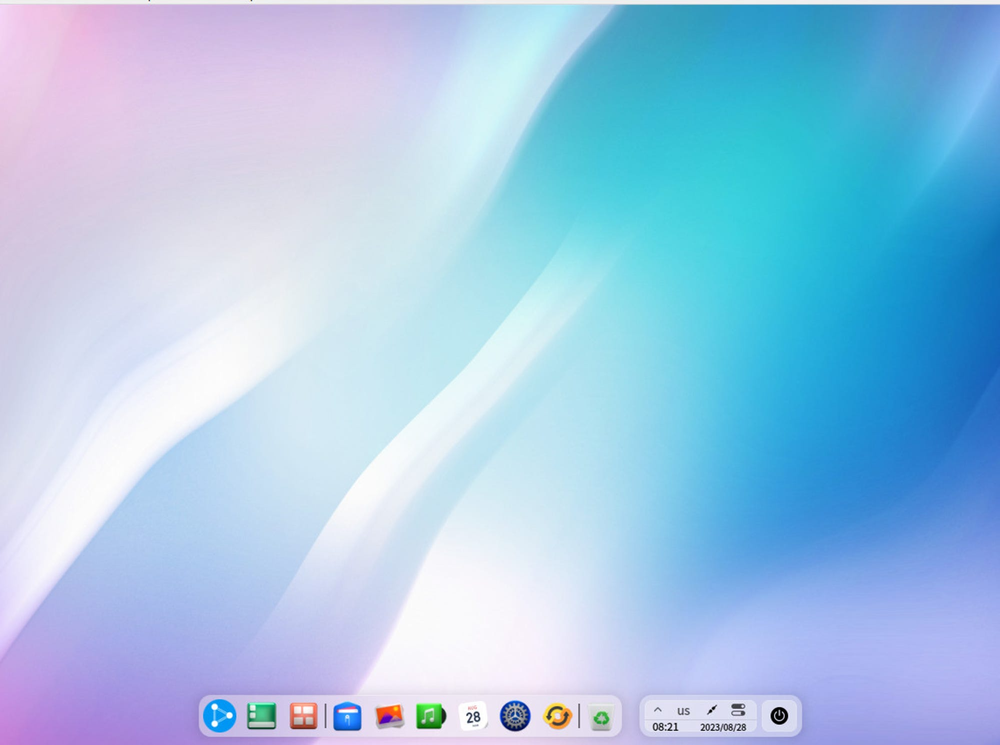Click the network plug tray icon
The image size is (1000, 745).
click(712, 710)
